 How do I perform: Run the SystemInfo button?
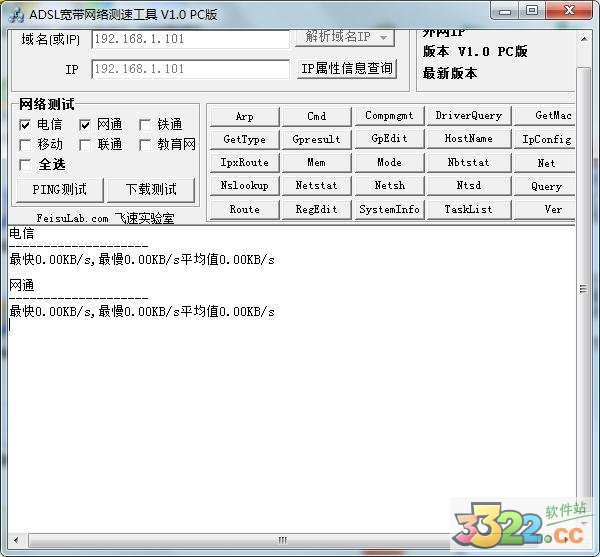[x=389, y=210]
